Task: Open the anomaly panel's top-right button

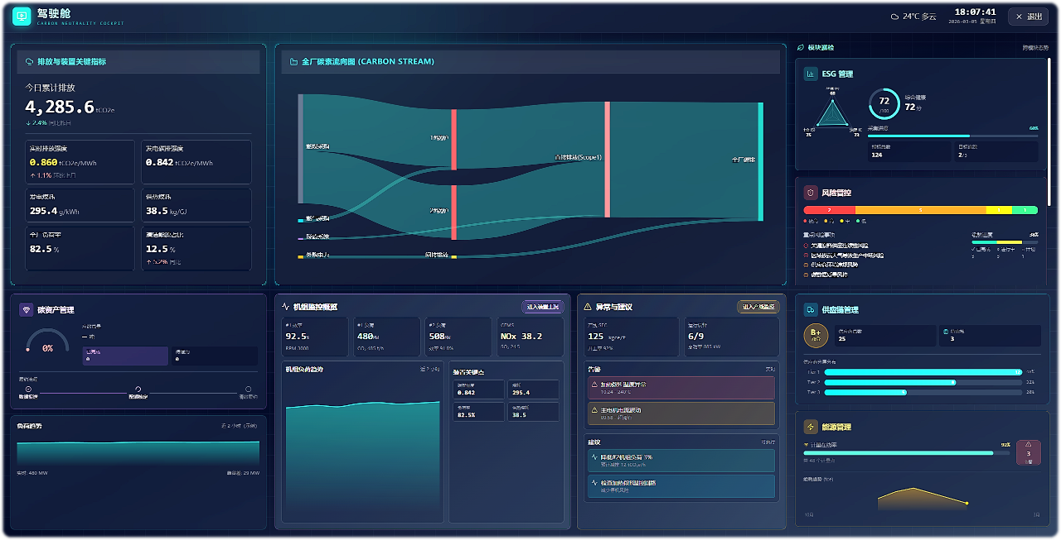Action: [758, 307]
